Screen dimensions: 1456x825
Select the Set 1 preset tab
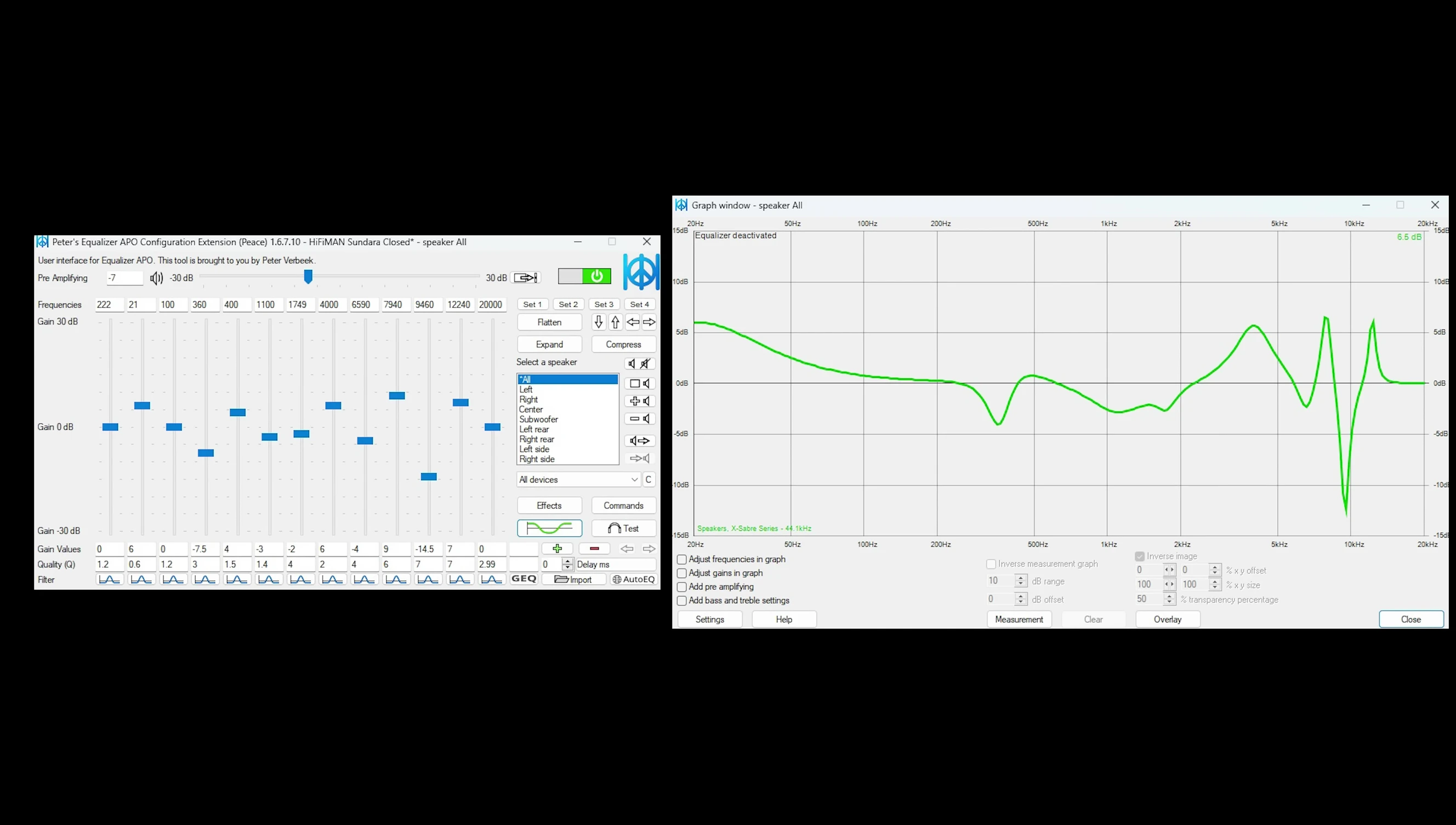click(x=532, y=304)
